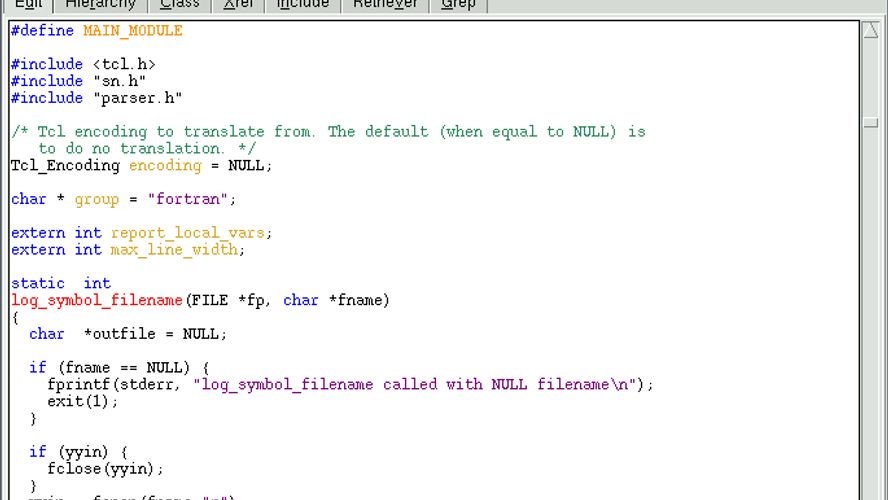
Task: Click the fclose(yyin); statement
Action: click(105, 469)
